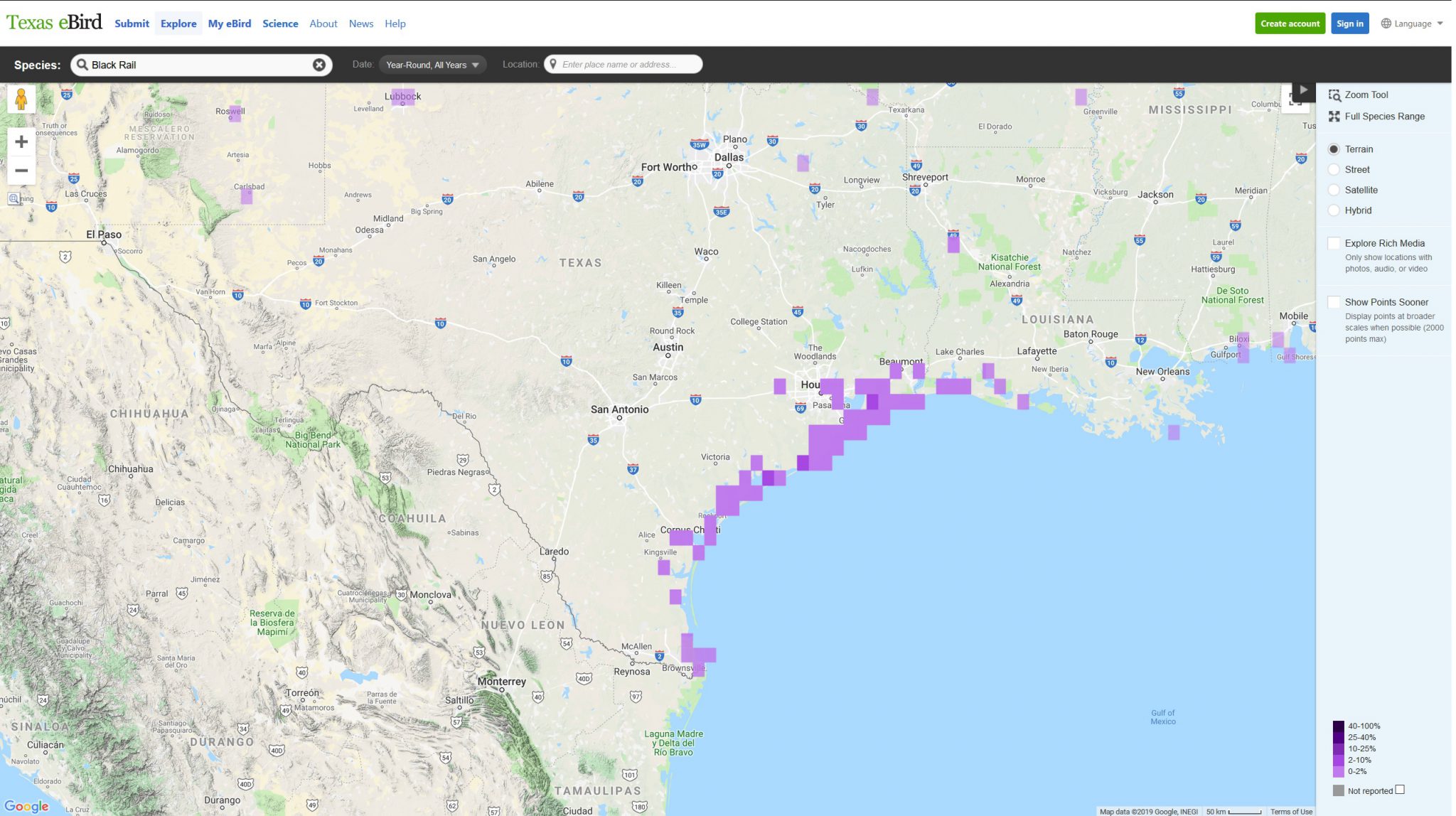The height and width of the screenshot is (816, 1456).
Task: Go to the Science menu
Action: click(280, 23)
